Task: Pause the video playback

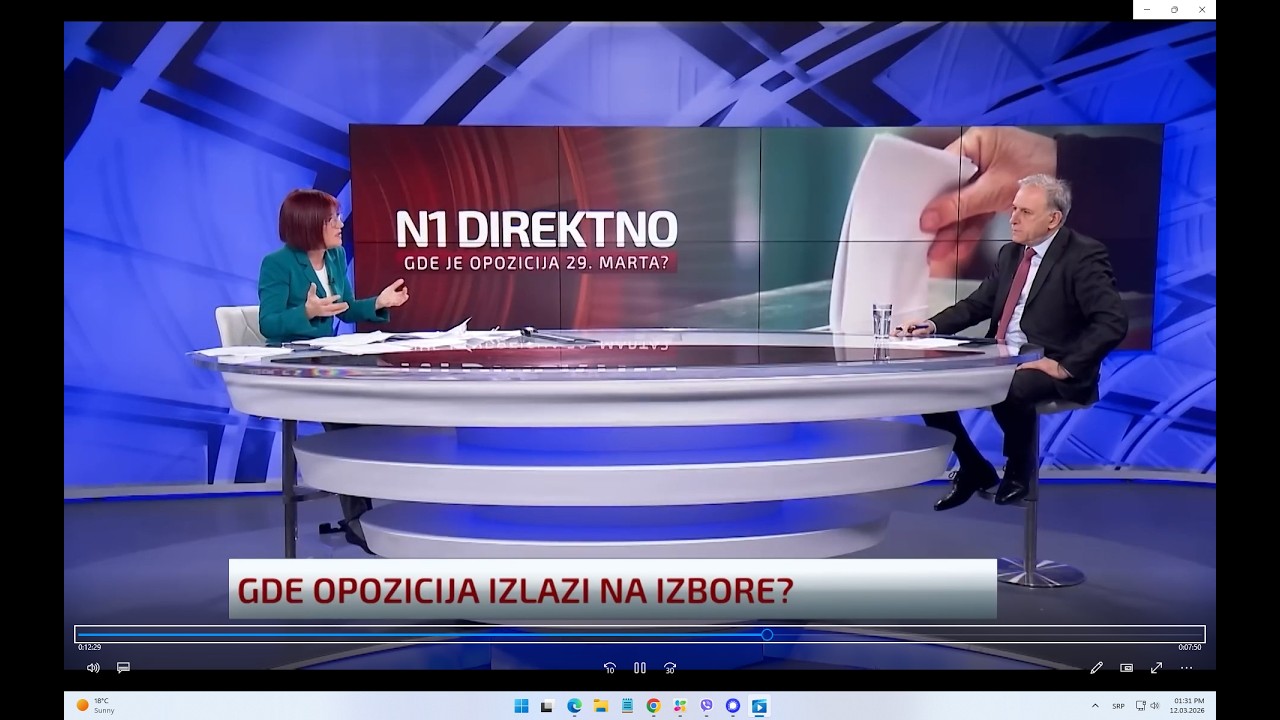Action: 640,668
